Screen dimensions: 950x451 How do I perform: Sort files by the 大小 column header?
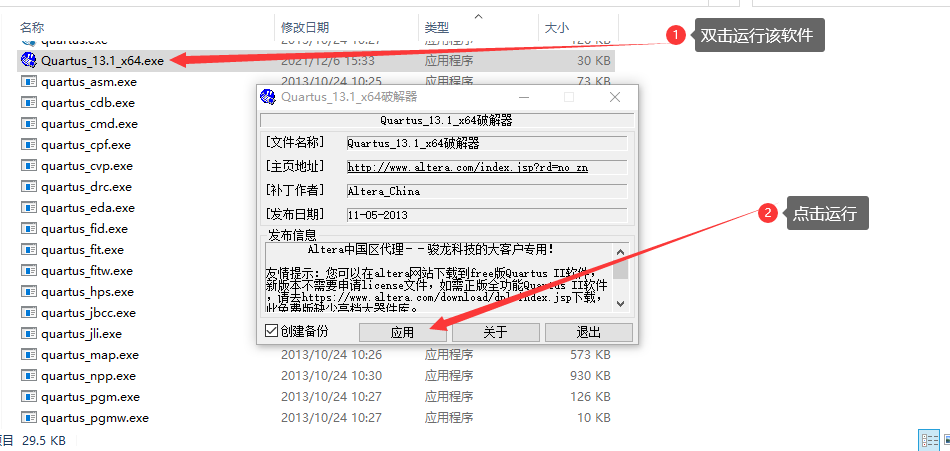click(x=557, y=27)
